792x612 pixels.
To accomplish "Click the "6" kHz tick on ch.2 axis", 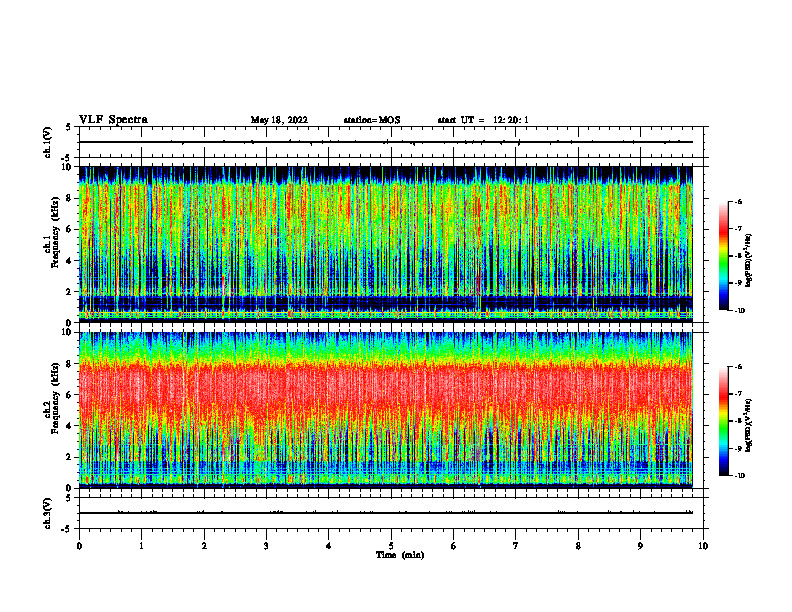I will click(x=70, y=395).
